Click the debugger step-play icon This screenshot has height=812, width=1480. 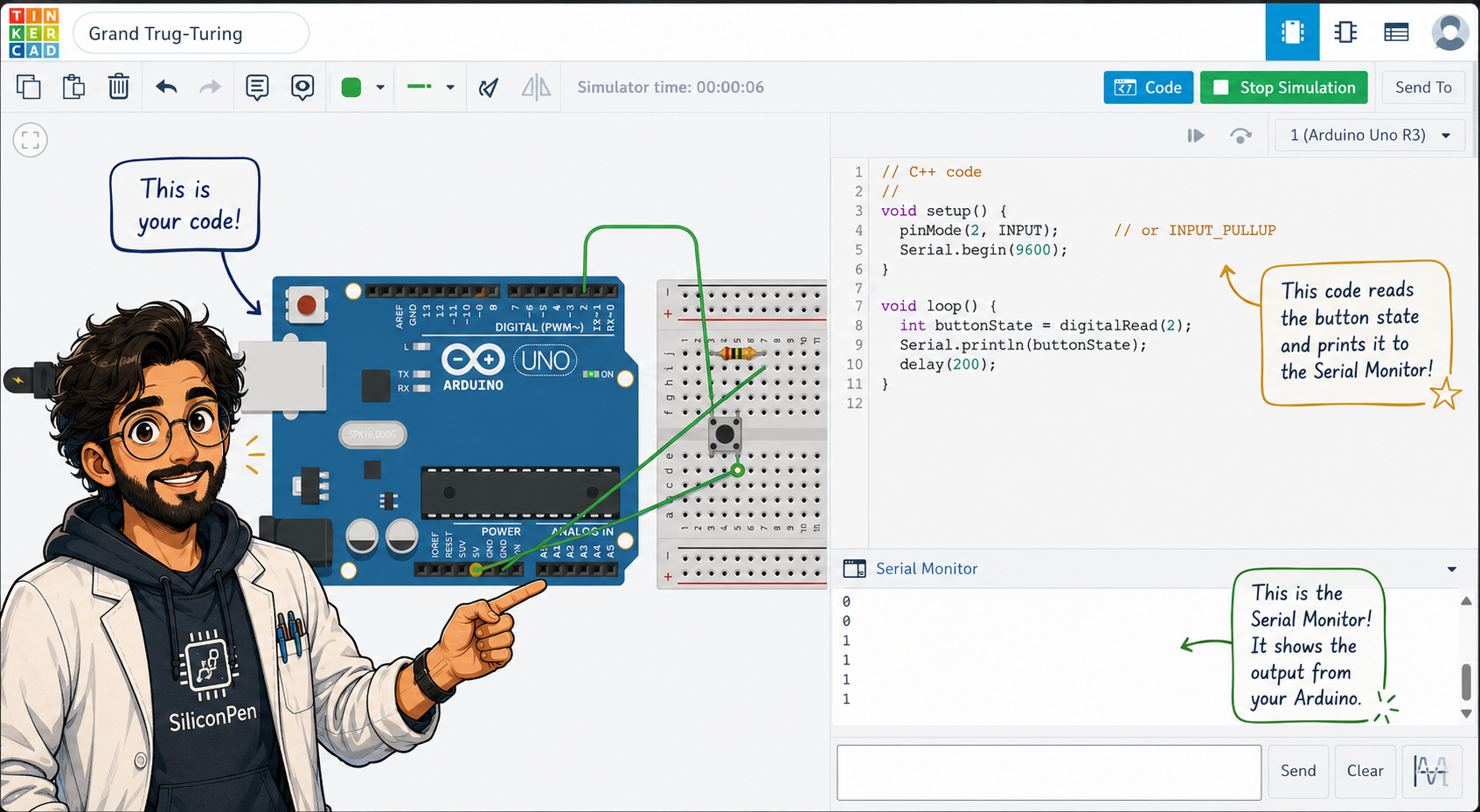pyautogui.click(x=1196, y=135)
